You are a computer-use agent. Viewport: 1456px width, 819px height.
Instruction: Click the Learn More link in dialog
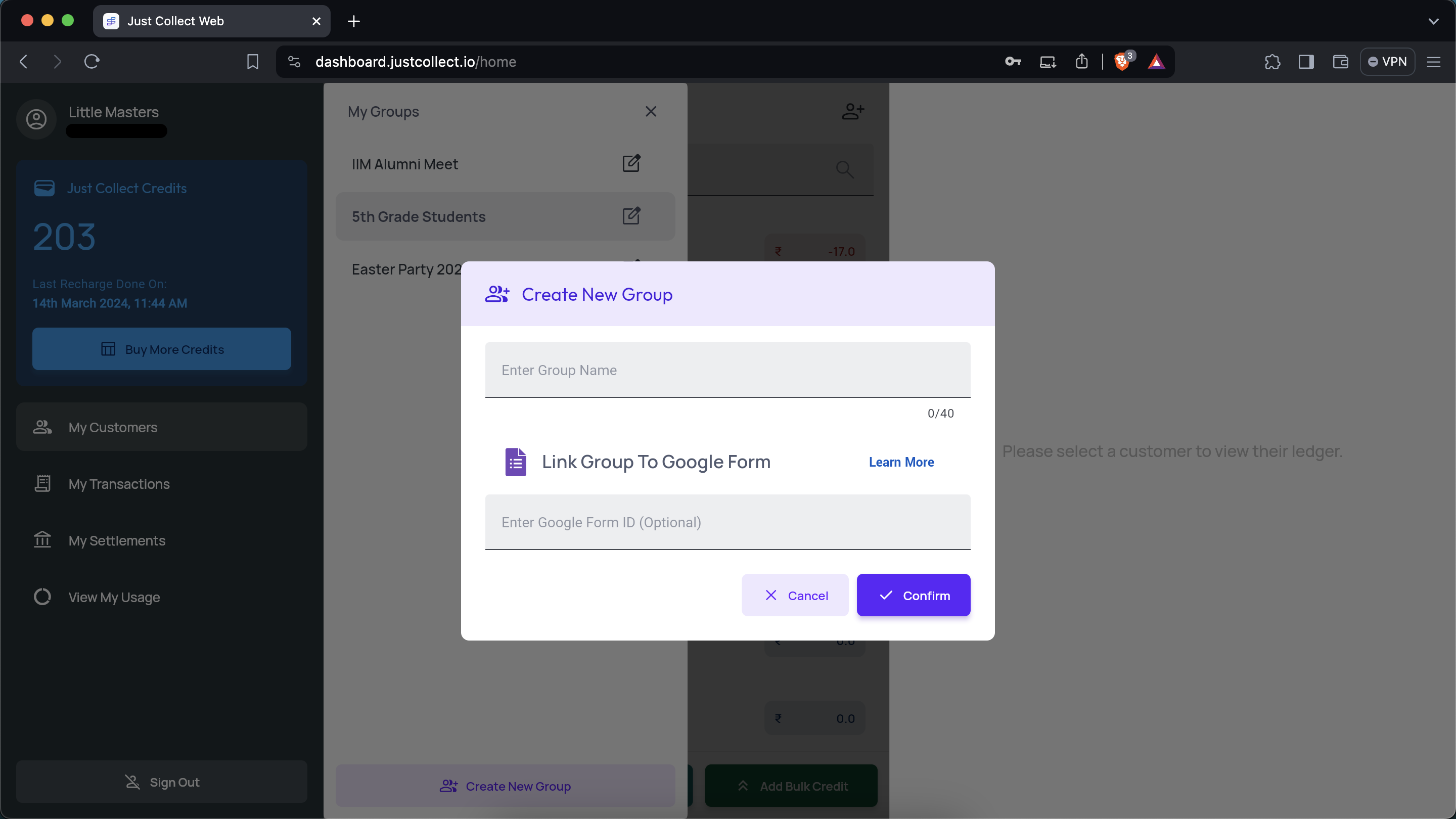tap(901, 461)
